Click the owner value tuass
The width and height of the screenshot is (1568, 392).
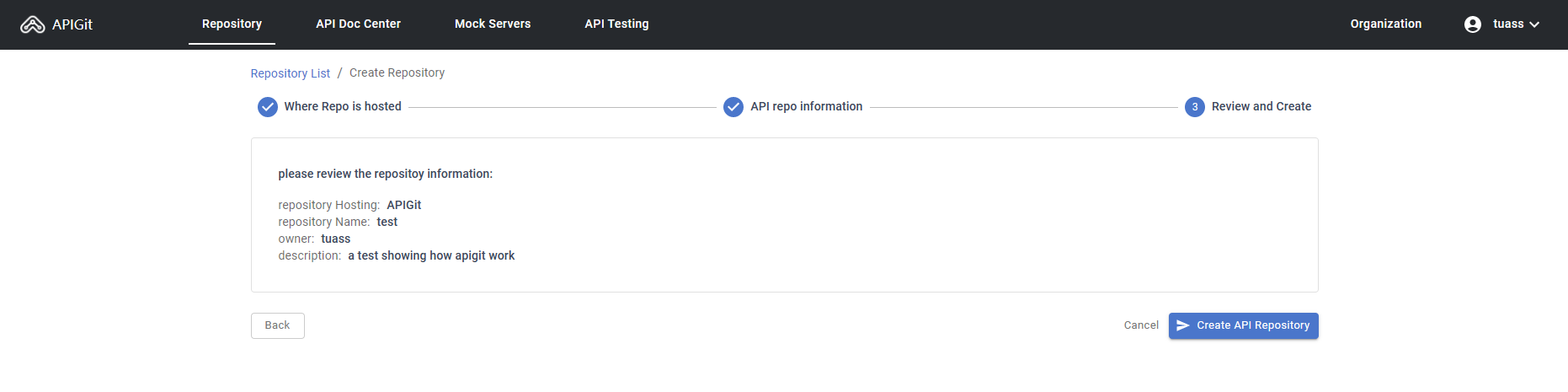pyautogui.click(x=336, y=239)
